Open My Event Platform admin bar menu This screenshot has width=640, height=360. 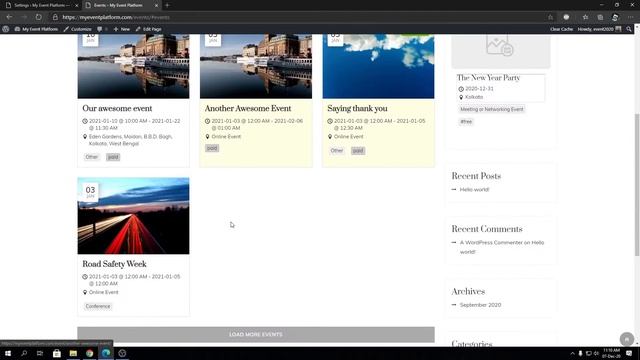point(36,29)
